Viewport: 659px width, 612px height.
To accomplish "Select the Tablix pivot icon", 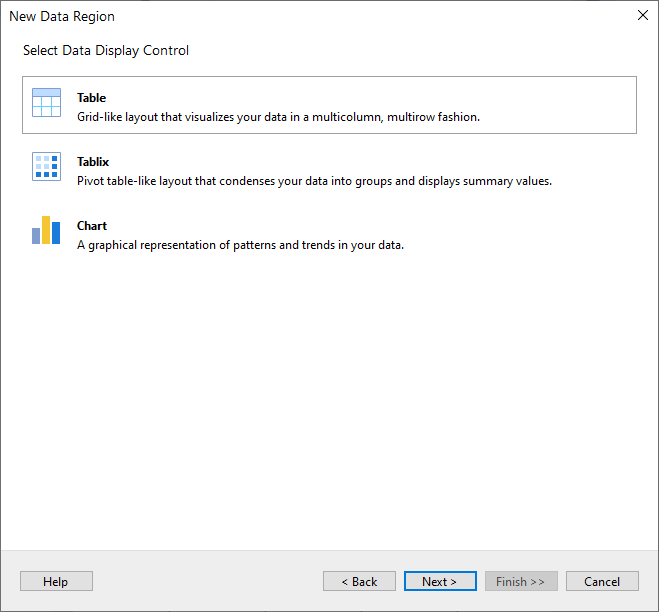I will coord(46,166).
